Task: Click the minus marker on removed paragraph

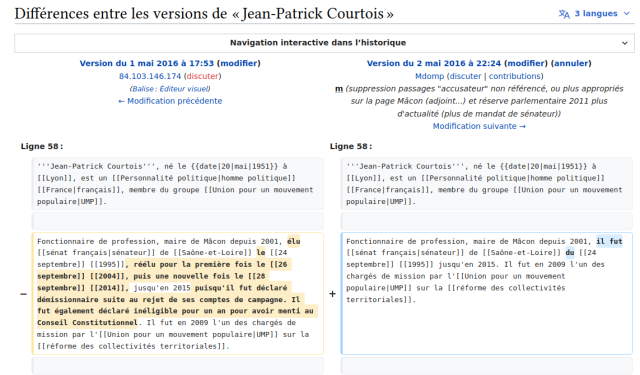Action: click(23, 294)
